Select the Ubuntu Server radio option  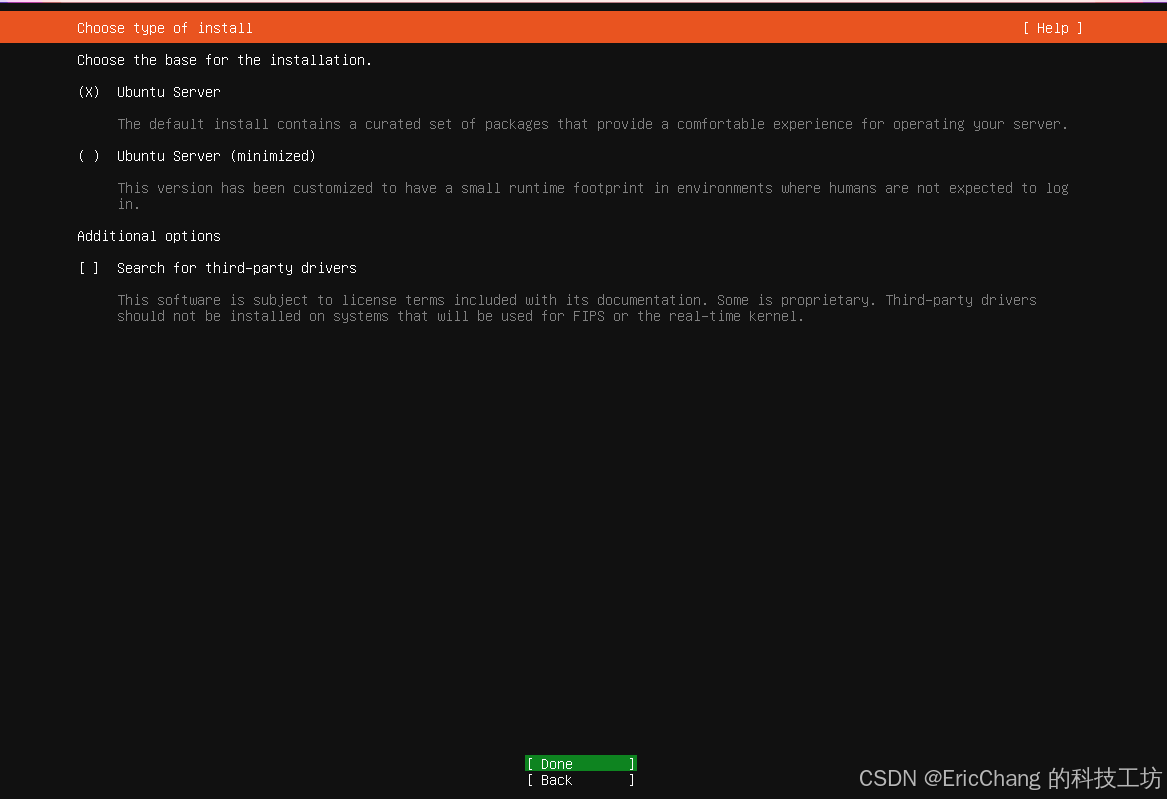(150, 92)
